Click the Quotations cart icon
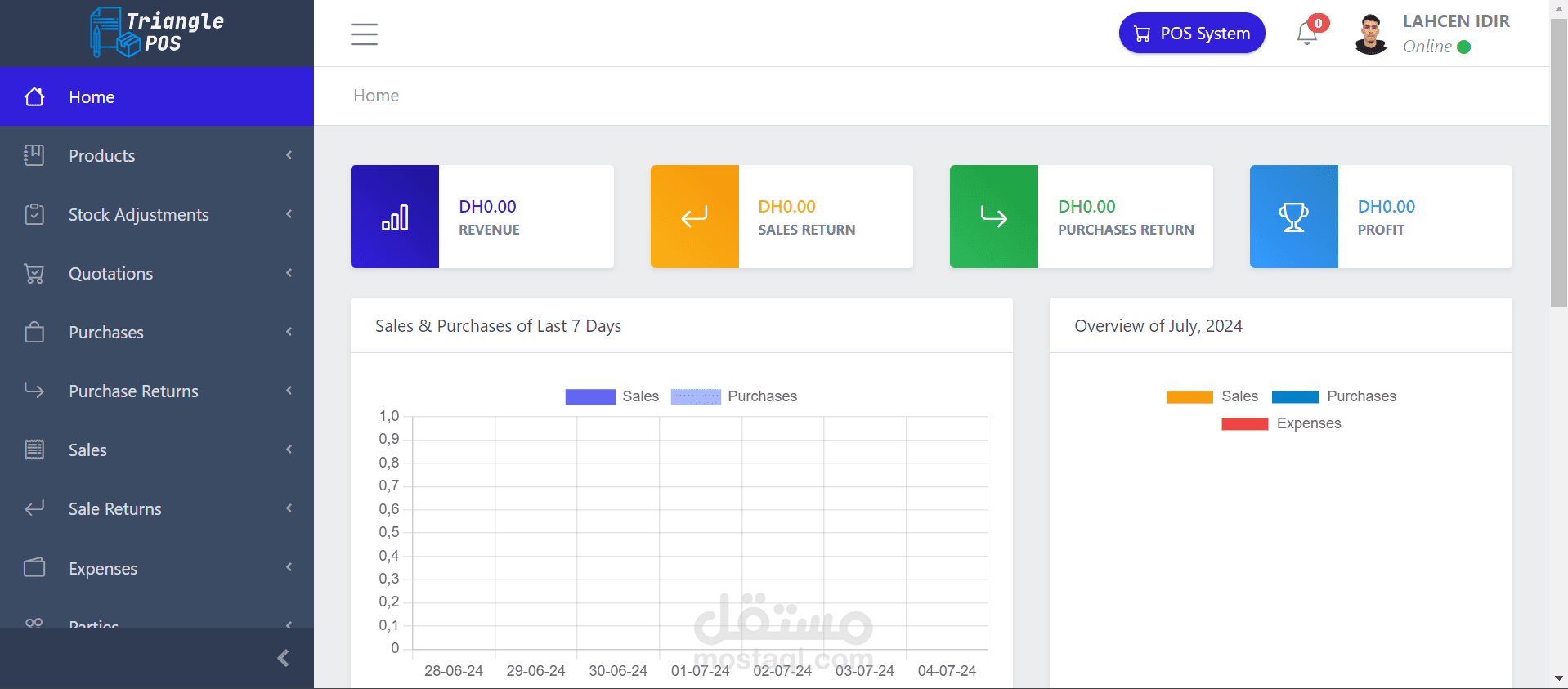 [x=34, y=273]
